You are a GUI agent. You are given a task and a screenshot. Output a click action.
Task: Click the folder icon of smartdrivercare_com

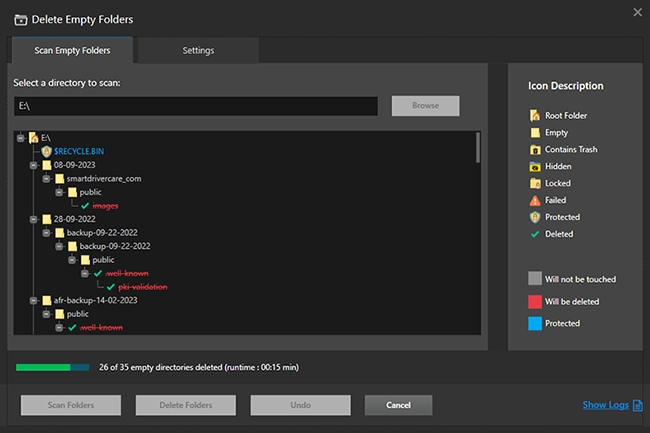click(59, 179)
